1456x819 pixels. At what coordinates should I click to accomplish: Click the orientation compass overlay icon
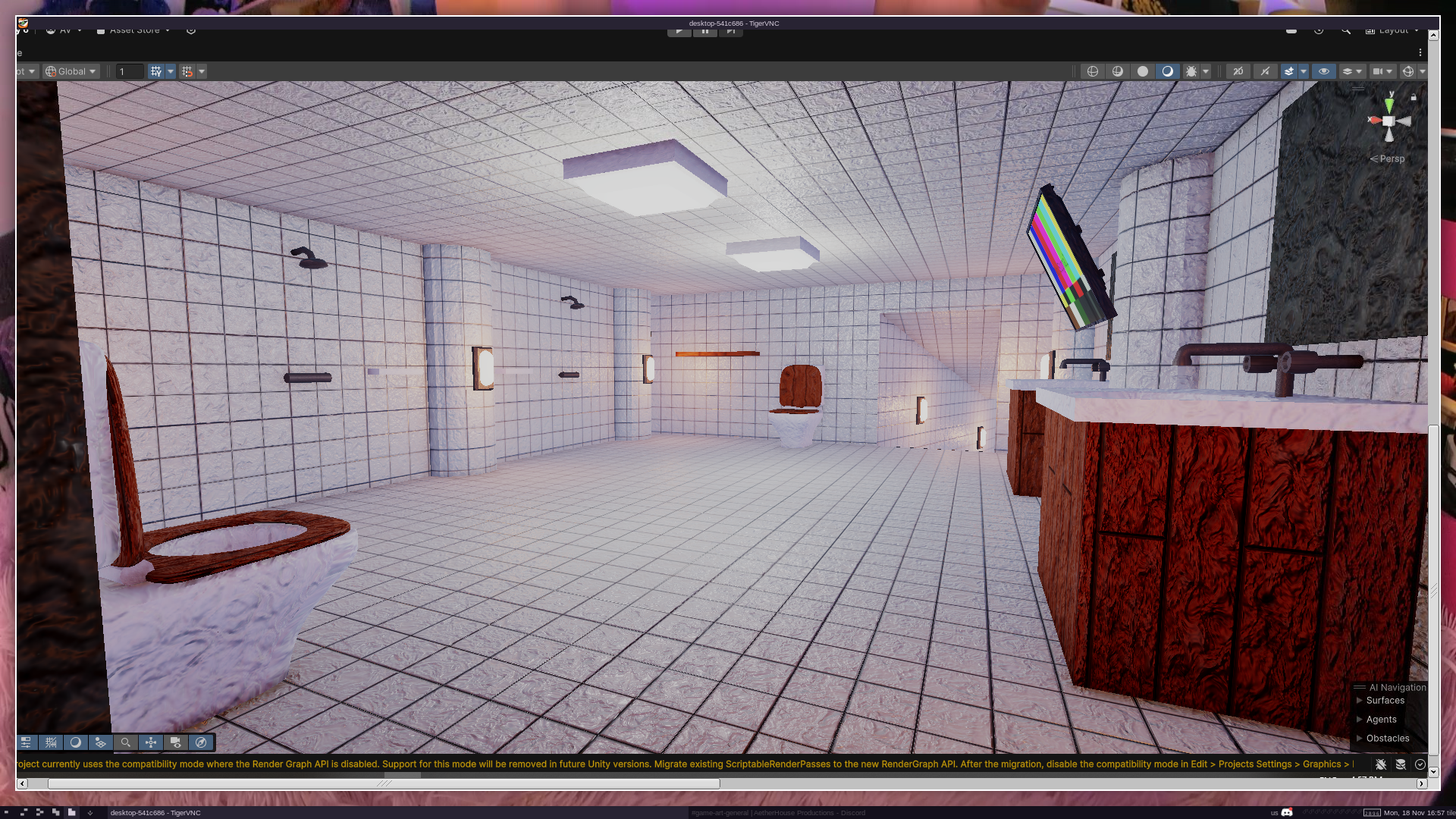tap(201, 742)
